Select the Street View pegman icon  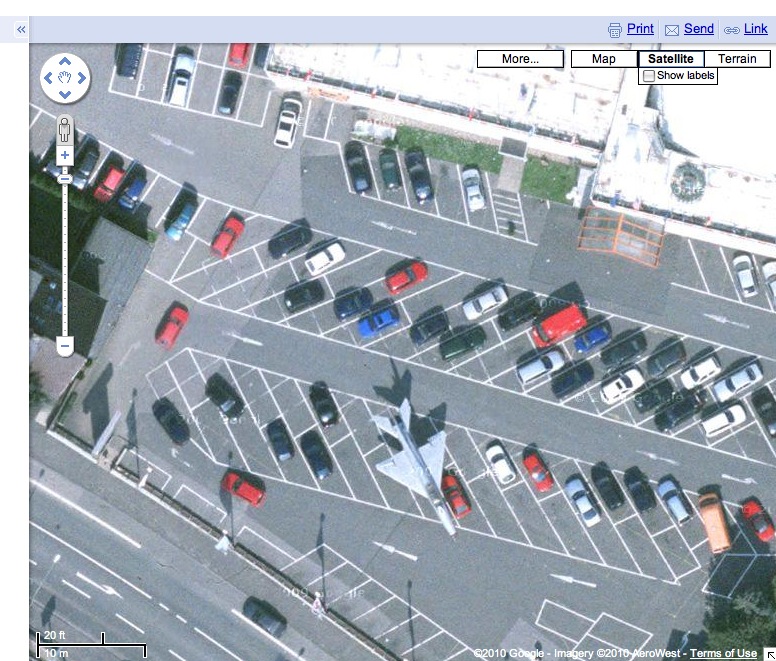65,129
